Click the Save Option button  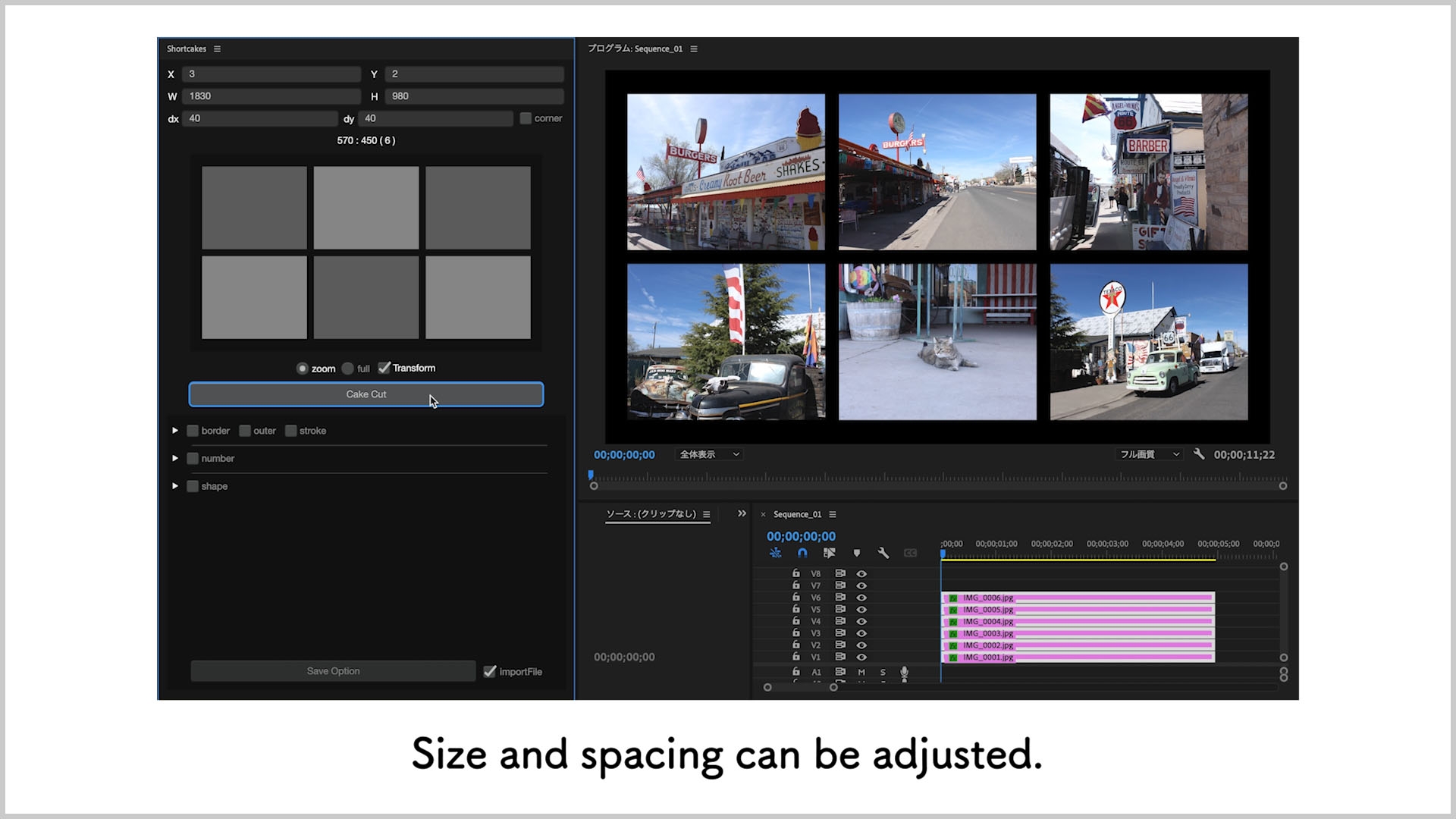pyautogui.click(x=333, y=671)
